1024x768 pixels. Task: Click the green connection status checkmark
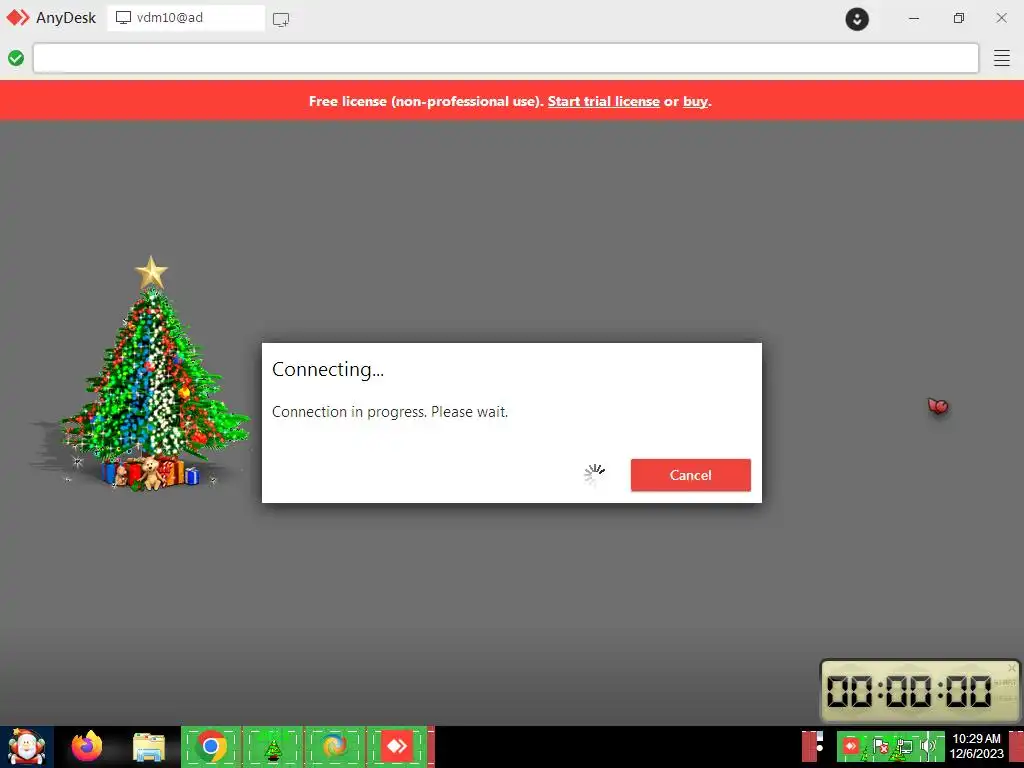(16, 58)
